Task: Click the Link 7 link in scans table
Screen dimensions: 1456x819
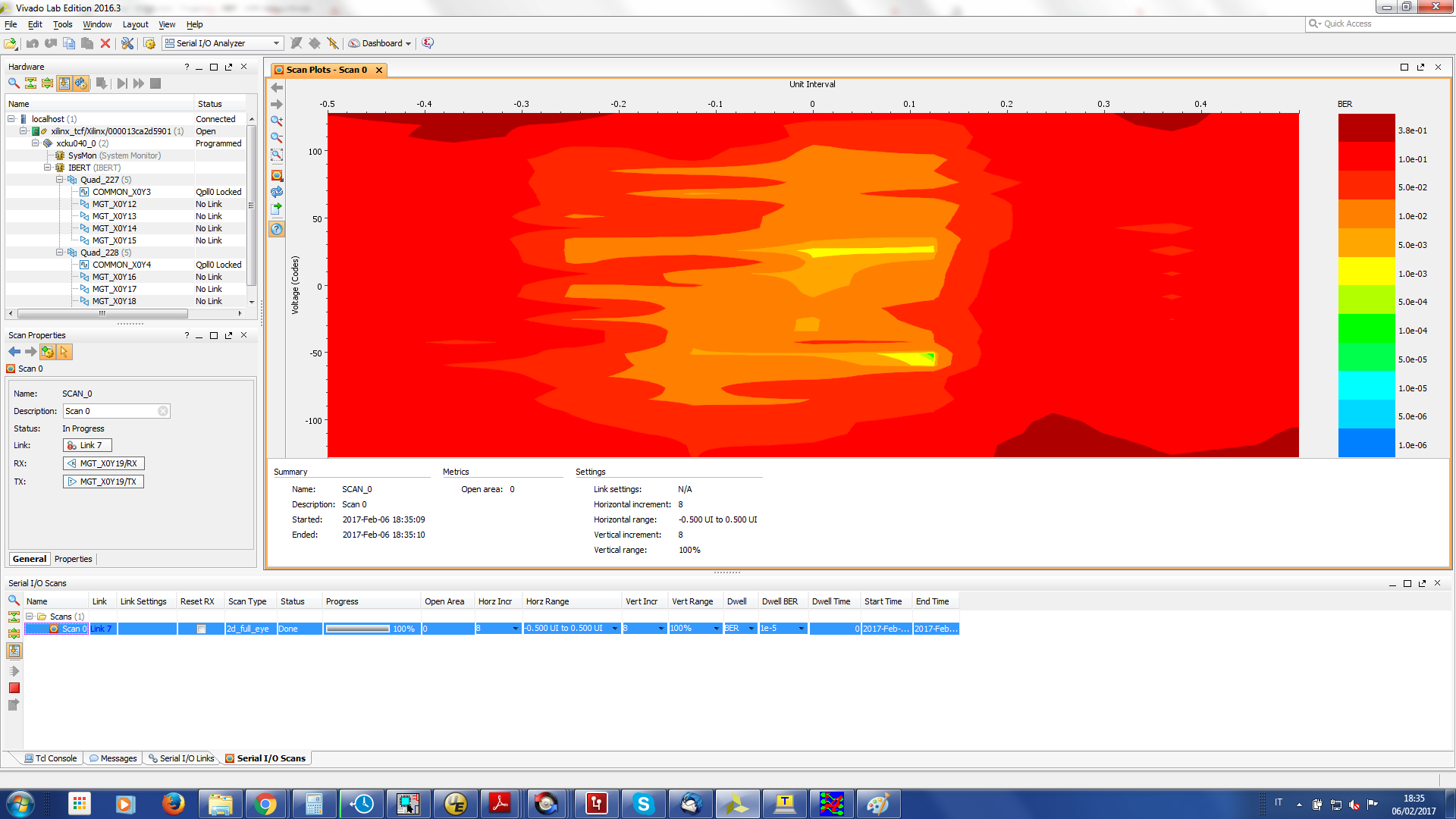Action: coord(102,629)
